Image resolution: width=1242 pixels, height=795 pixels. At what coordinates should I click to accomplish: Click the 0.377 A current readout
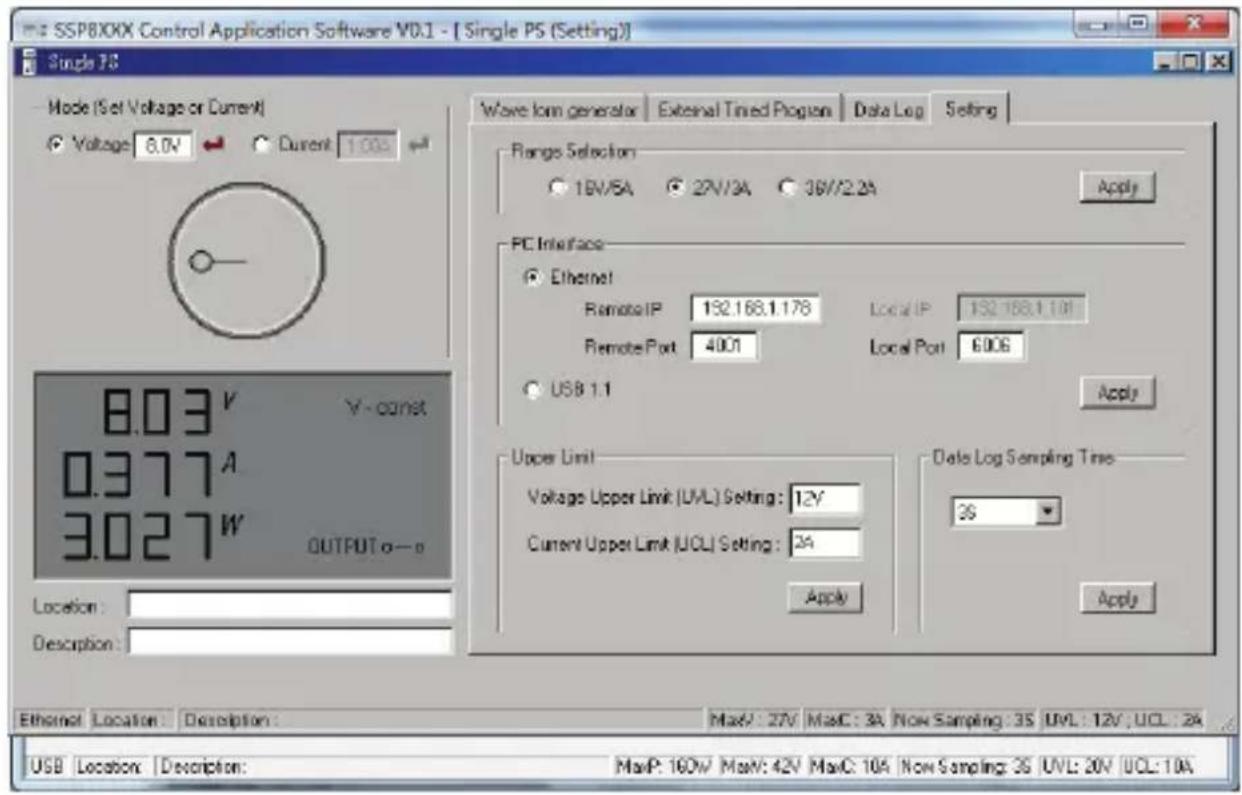click(x=148, y=474)
